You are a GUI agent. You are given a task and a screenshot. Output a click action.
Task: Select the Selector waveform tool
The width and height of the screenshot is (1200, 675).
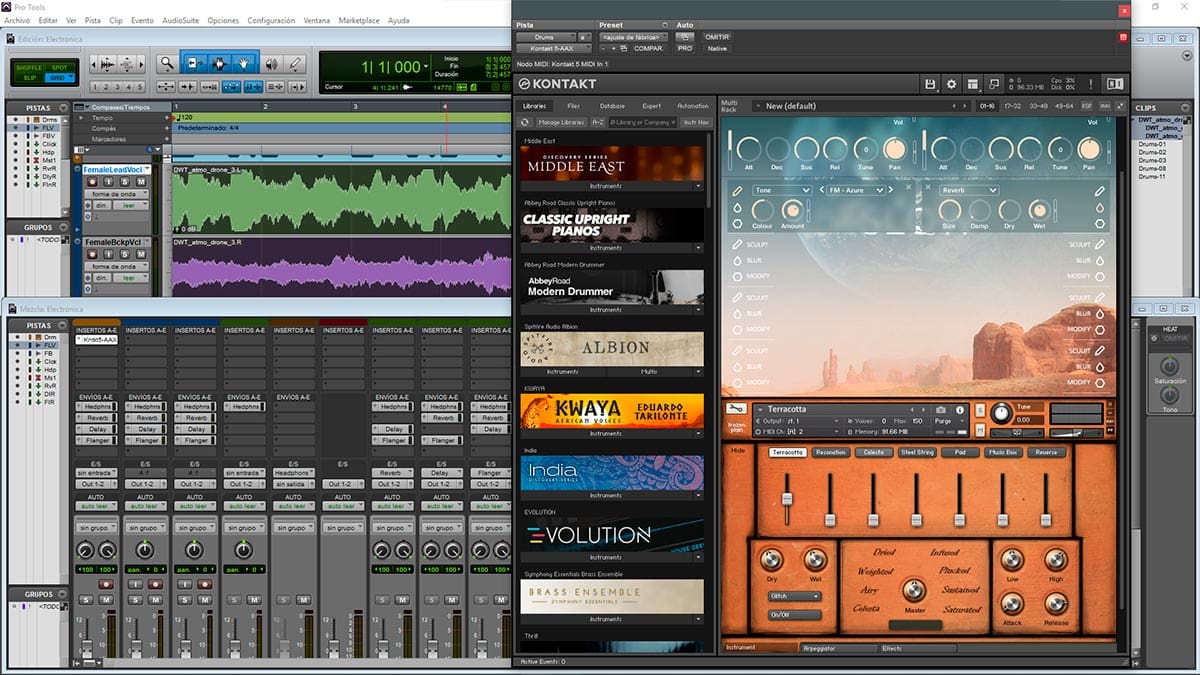[x=219, y=63]
